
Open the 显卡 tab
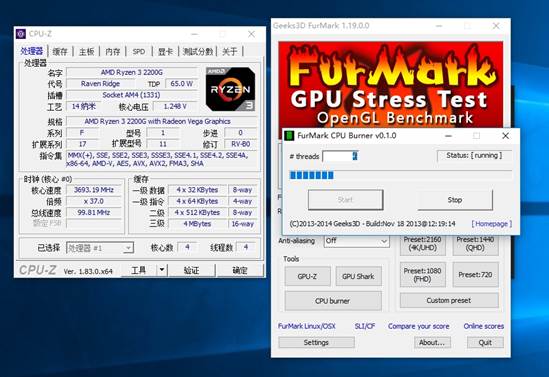click(x=165, y=51)
